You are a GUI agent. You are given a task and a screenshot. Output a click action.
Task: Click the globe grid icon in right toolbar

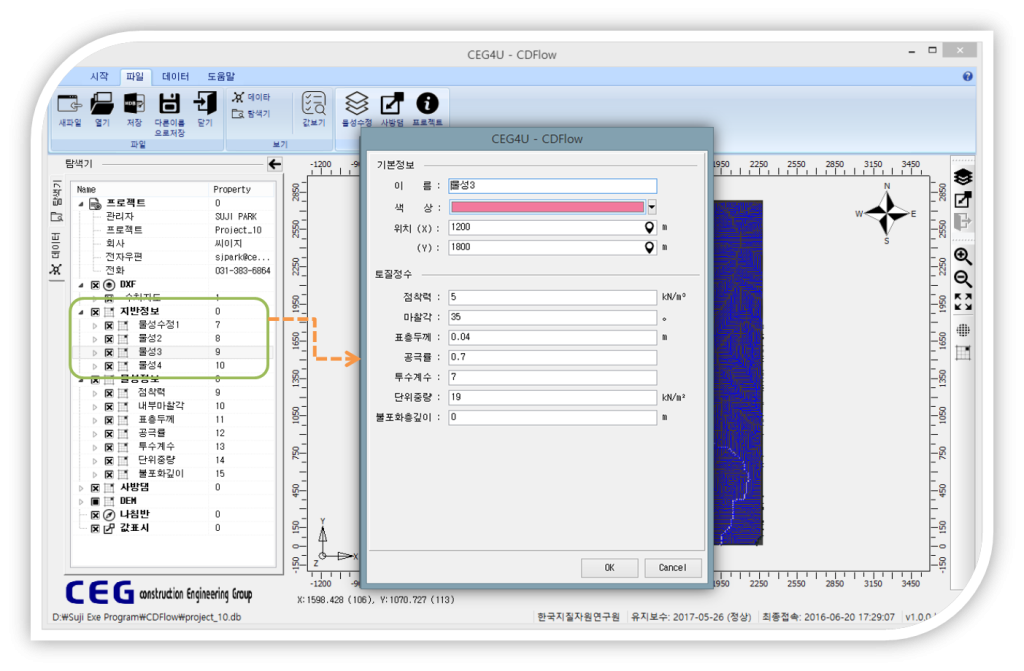(963, 330)
